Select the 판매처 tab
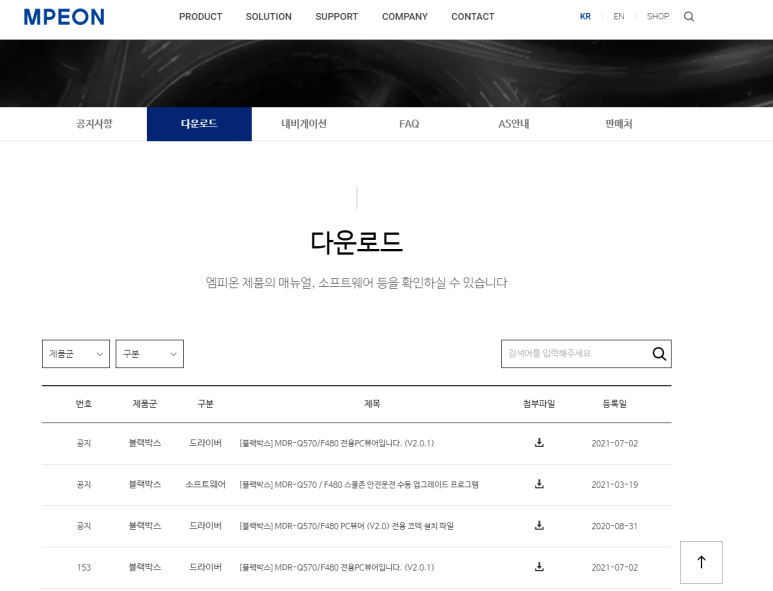The height and width of the screenshot is (591, 773). 619,124
